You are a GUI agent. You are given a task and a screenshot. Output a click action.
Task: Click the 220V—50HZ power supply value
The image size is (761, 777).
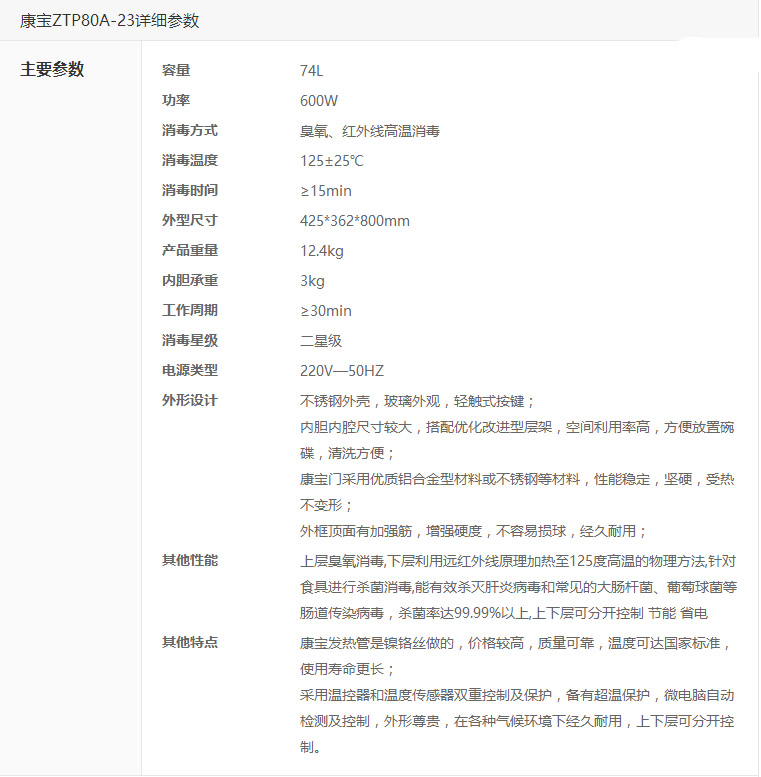click(x=342, y=371)
